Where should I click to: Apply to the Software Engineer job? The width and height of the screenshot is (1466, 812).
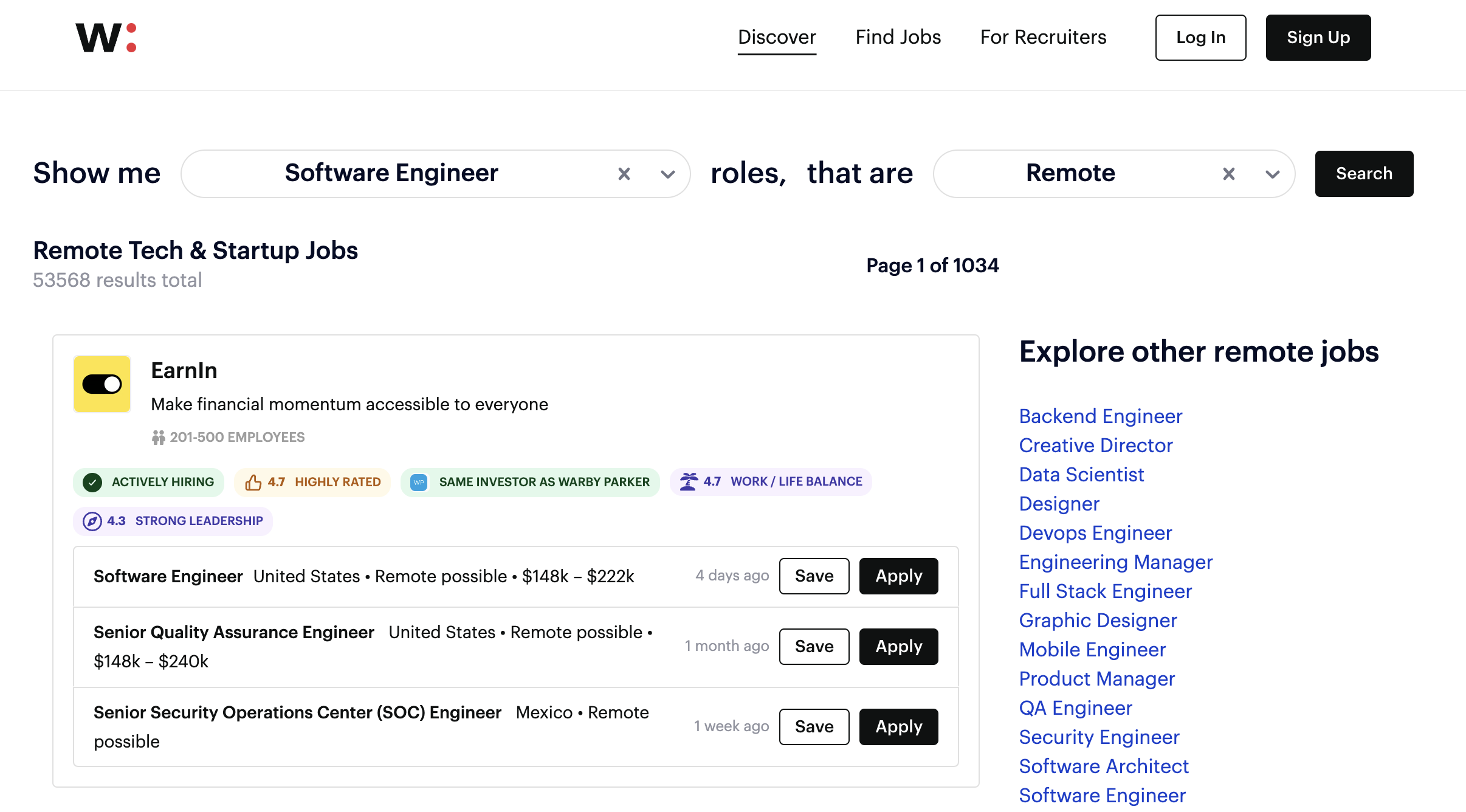point(898,576)
